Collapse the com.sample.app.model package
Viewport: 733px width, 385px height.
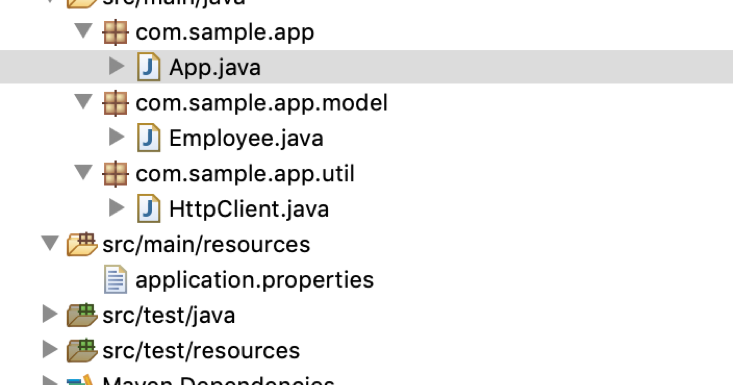pos(84,101)
